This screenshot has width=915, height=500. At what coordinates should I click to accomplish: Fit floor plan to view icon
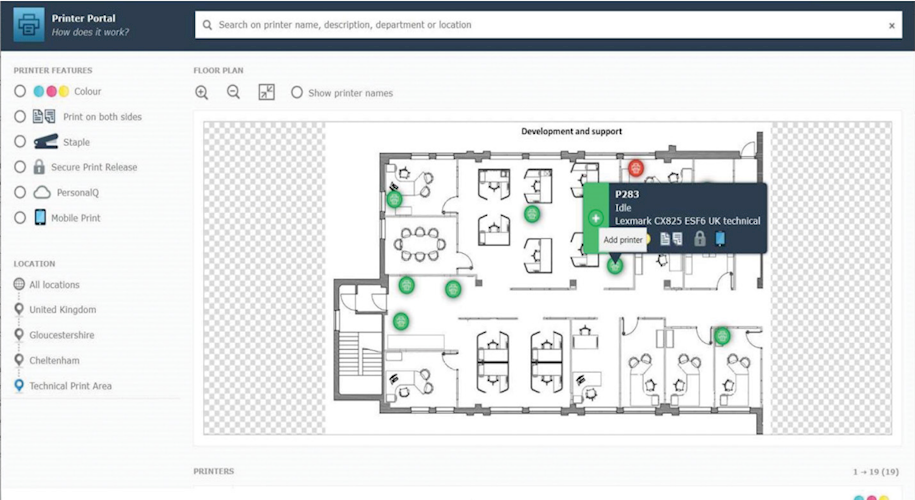(x=267, y=92)
